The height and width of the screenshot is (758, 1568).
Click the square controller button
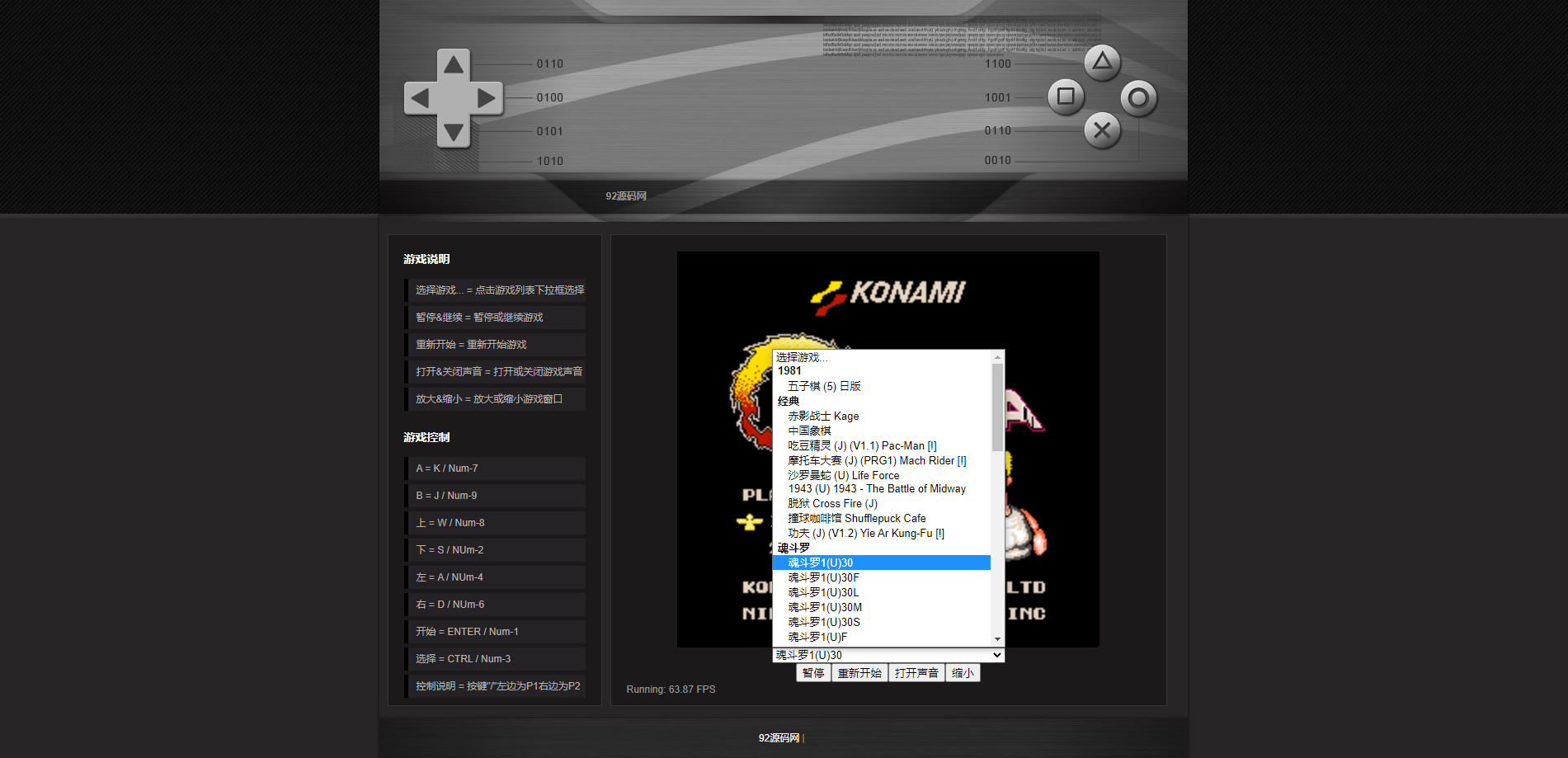coord(1066,97)
